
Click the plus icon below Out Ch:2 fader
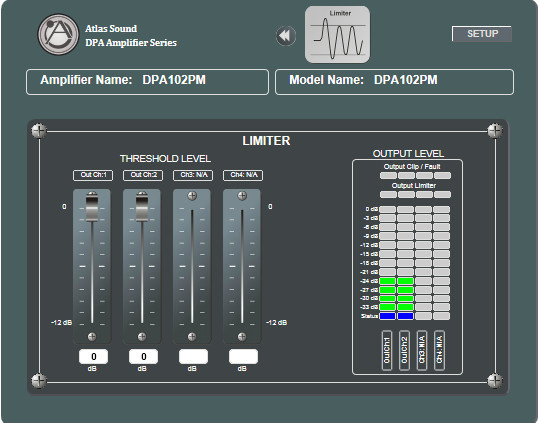142,337
